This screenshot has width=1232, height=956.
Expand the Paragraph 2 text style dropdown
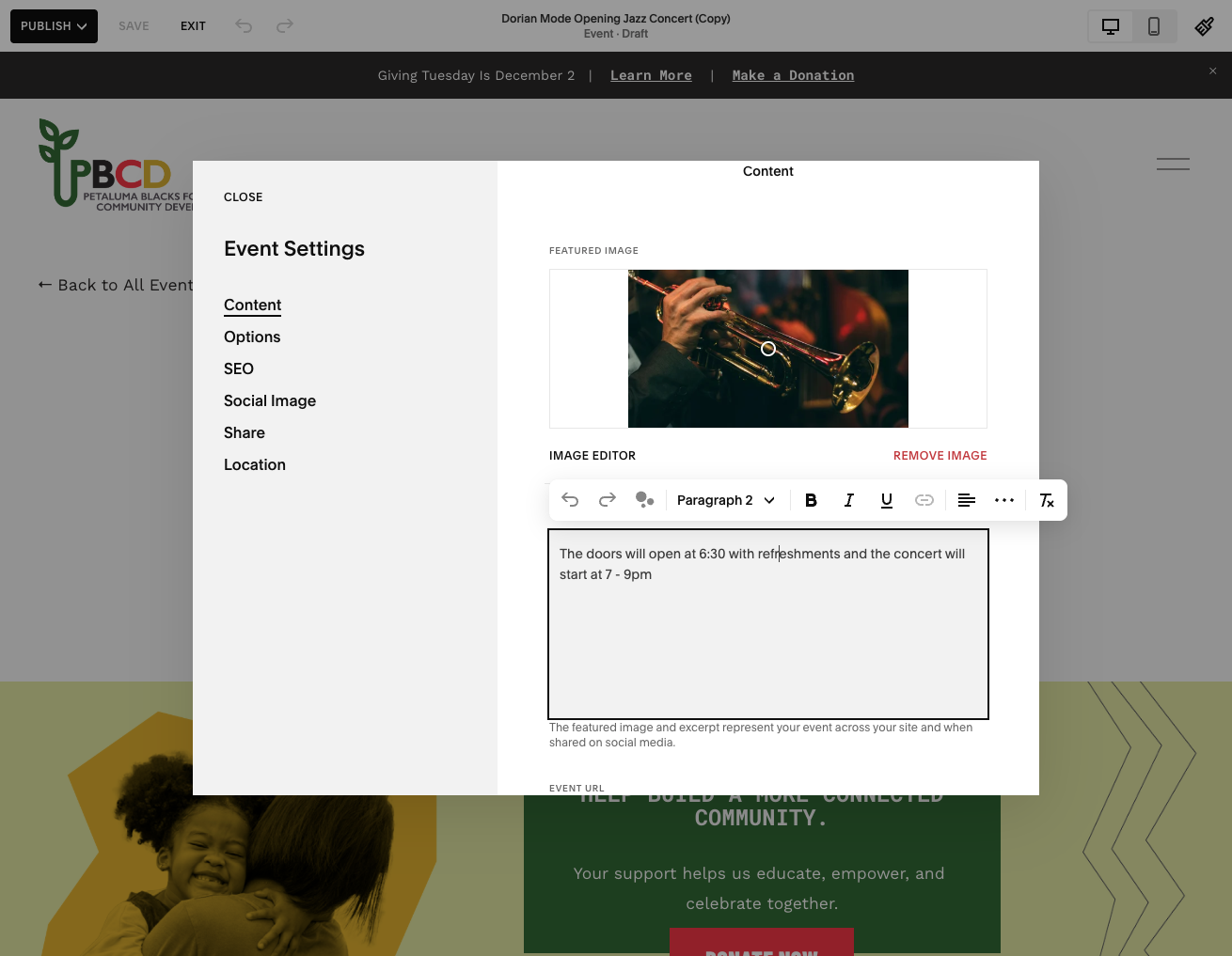[725, 500]
